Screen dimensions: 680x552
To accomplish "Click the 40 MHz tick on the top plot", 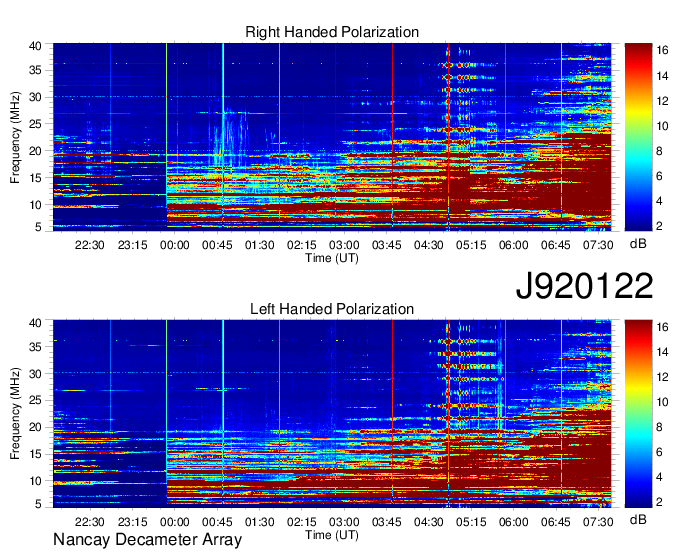I will [x=35, y=46].
